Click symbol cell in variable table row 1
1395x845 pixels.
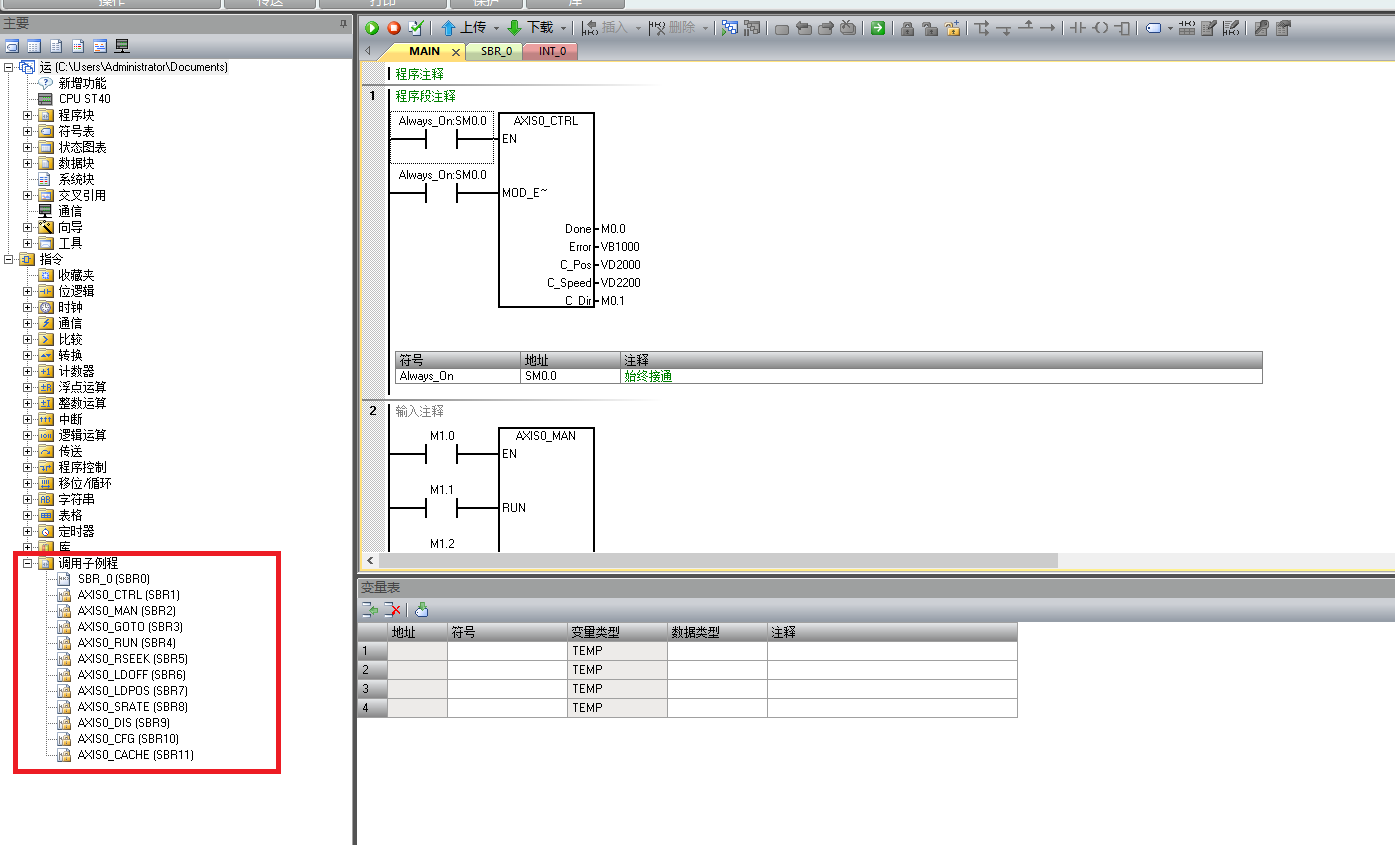pos(506,651)
